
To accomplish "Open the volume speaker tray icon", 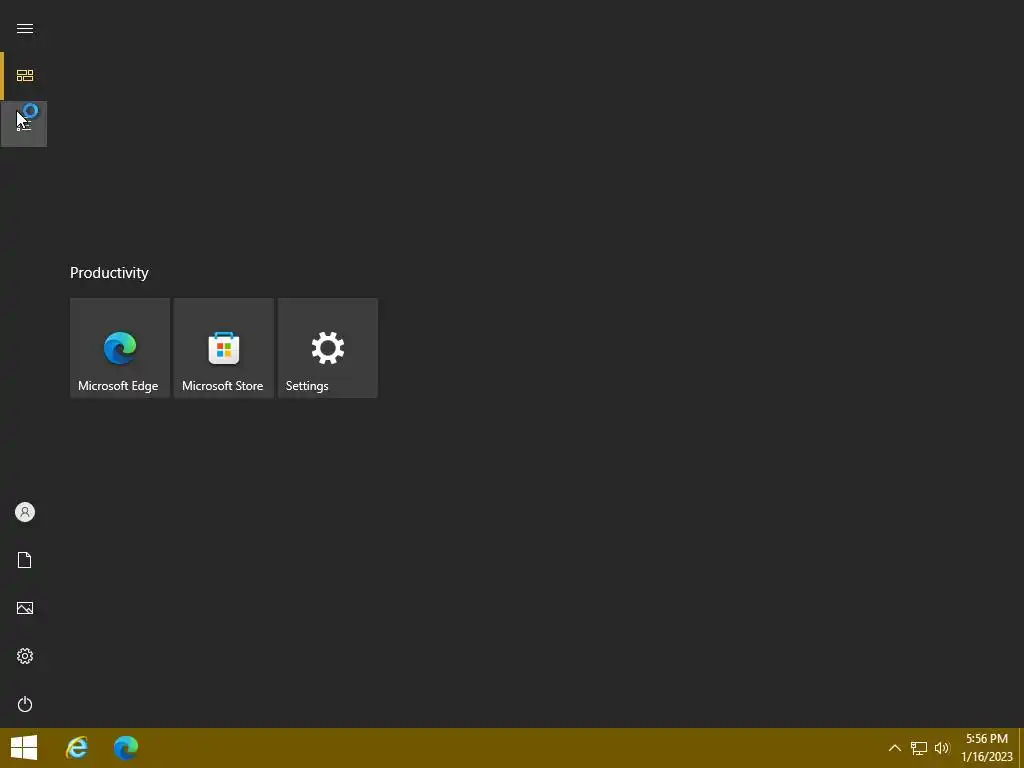I will pyautogui.click(x=942, y=748).
